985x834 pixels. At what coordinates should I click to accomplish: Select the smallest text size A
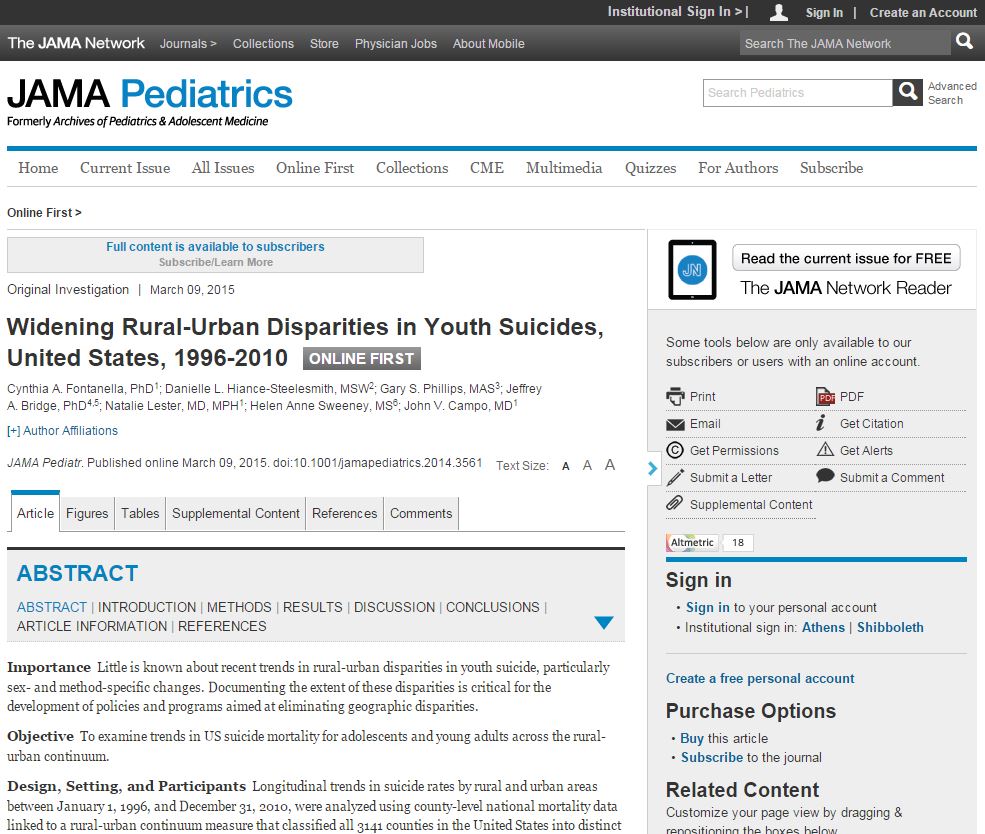(566, 466)
